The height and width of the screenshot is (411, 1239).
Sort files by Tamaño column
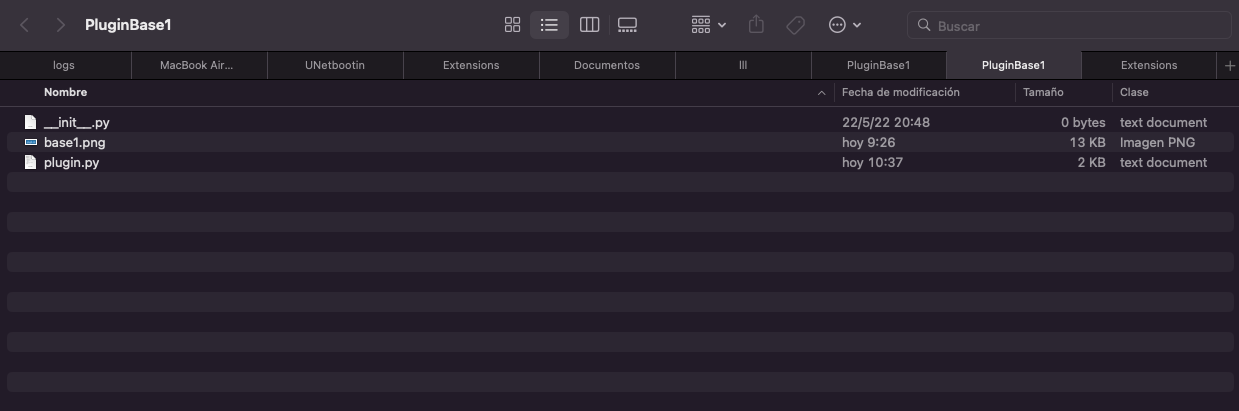(1043, 92)
